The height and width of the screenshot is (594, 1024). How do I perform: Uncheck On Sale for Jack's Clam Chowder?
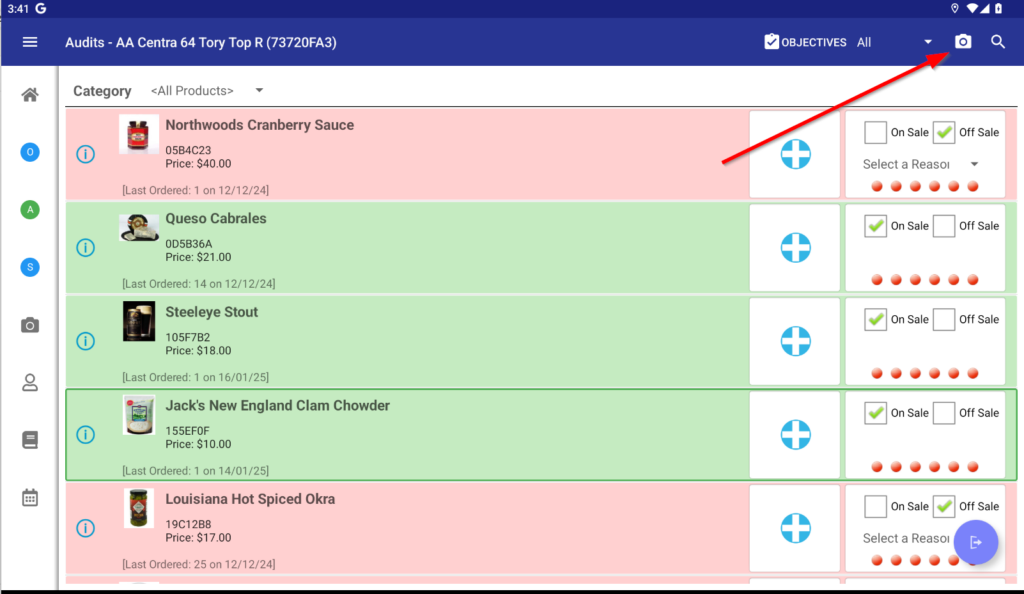(875, 413)
